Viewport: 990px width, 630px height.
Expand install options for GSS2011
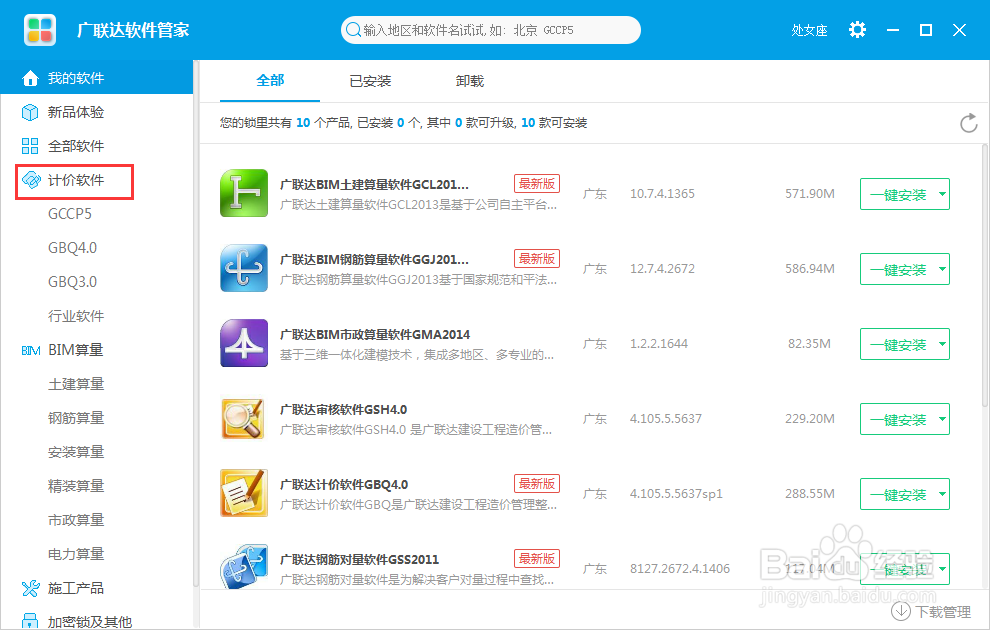tap(942, 569)
